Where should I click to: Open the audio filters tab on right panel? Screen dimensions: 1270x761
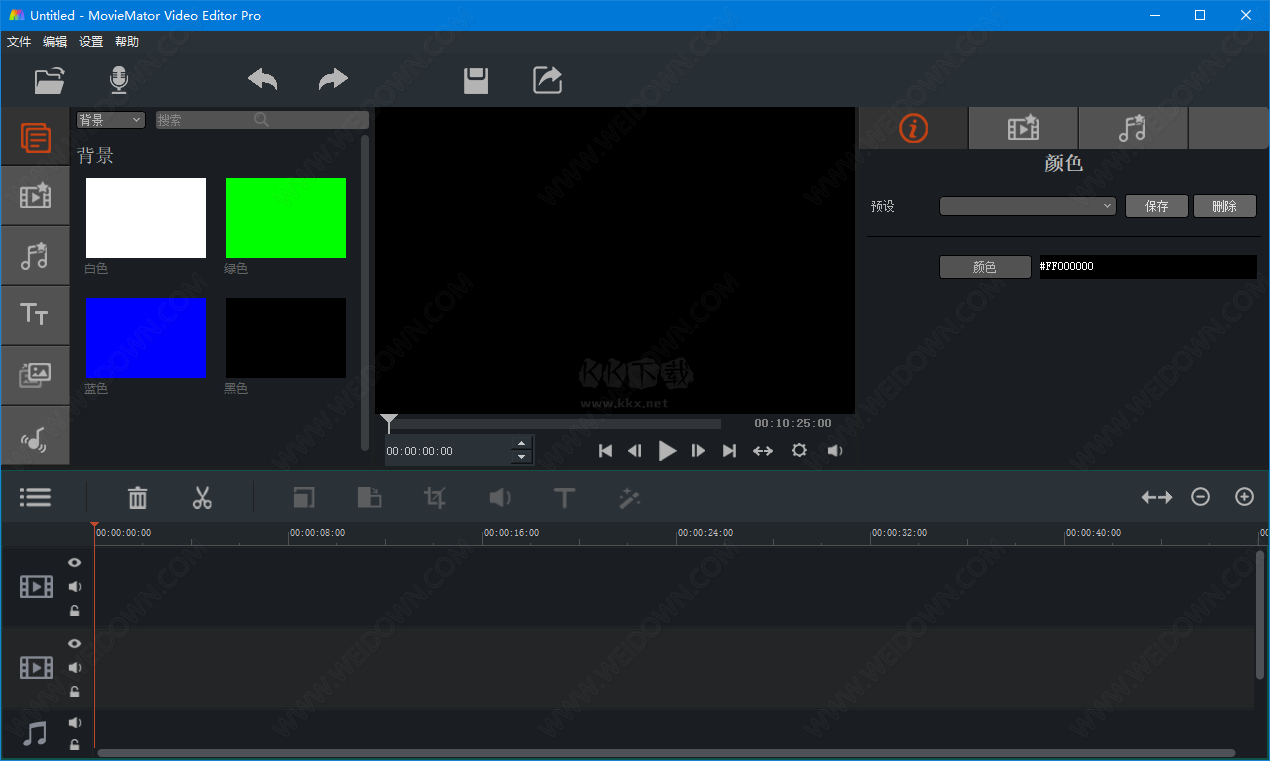[x=1132, y=128]
